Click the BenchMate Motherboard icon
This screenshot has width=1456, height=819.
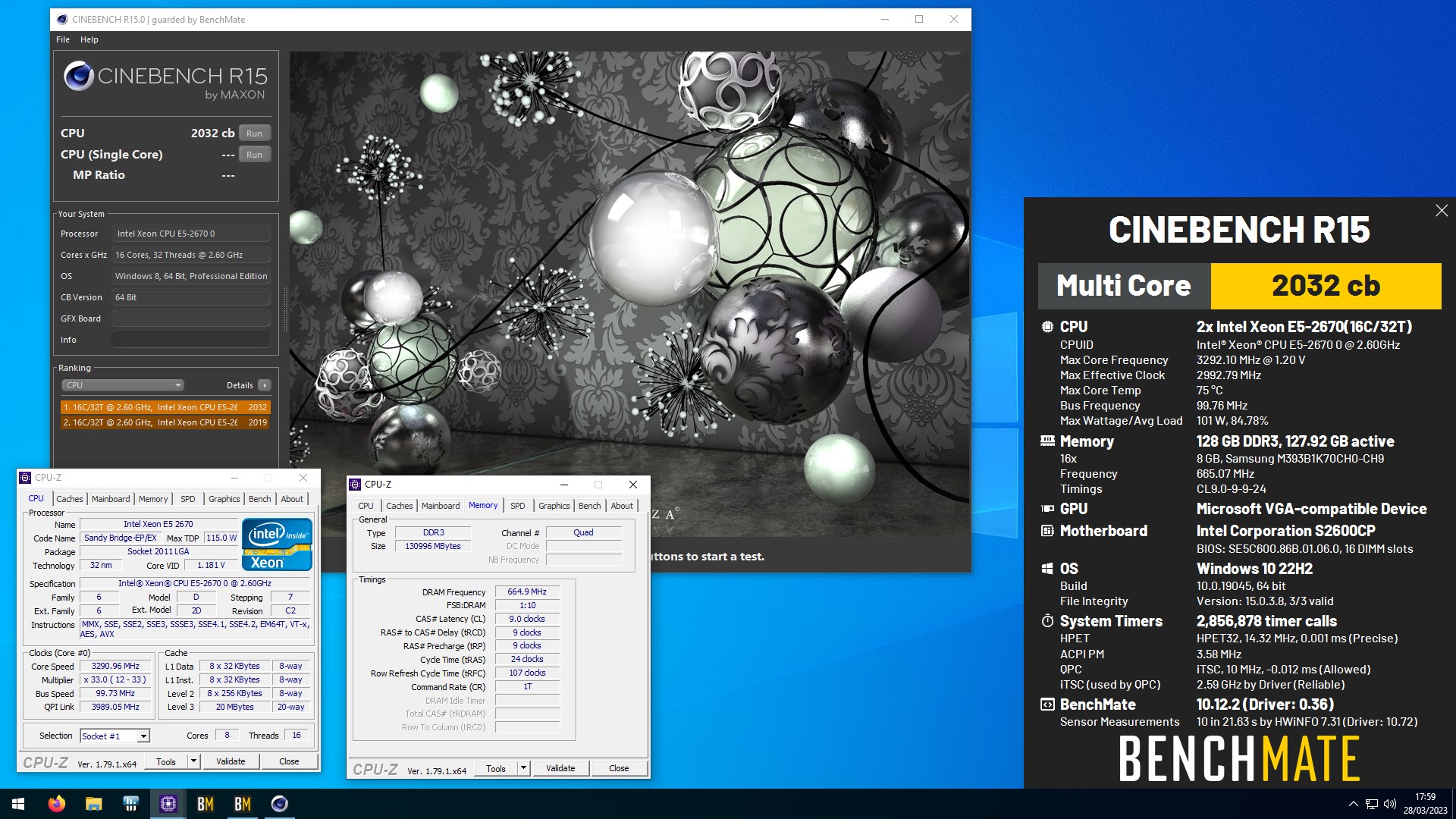pos(1047,531)
